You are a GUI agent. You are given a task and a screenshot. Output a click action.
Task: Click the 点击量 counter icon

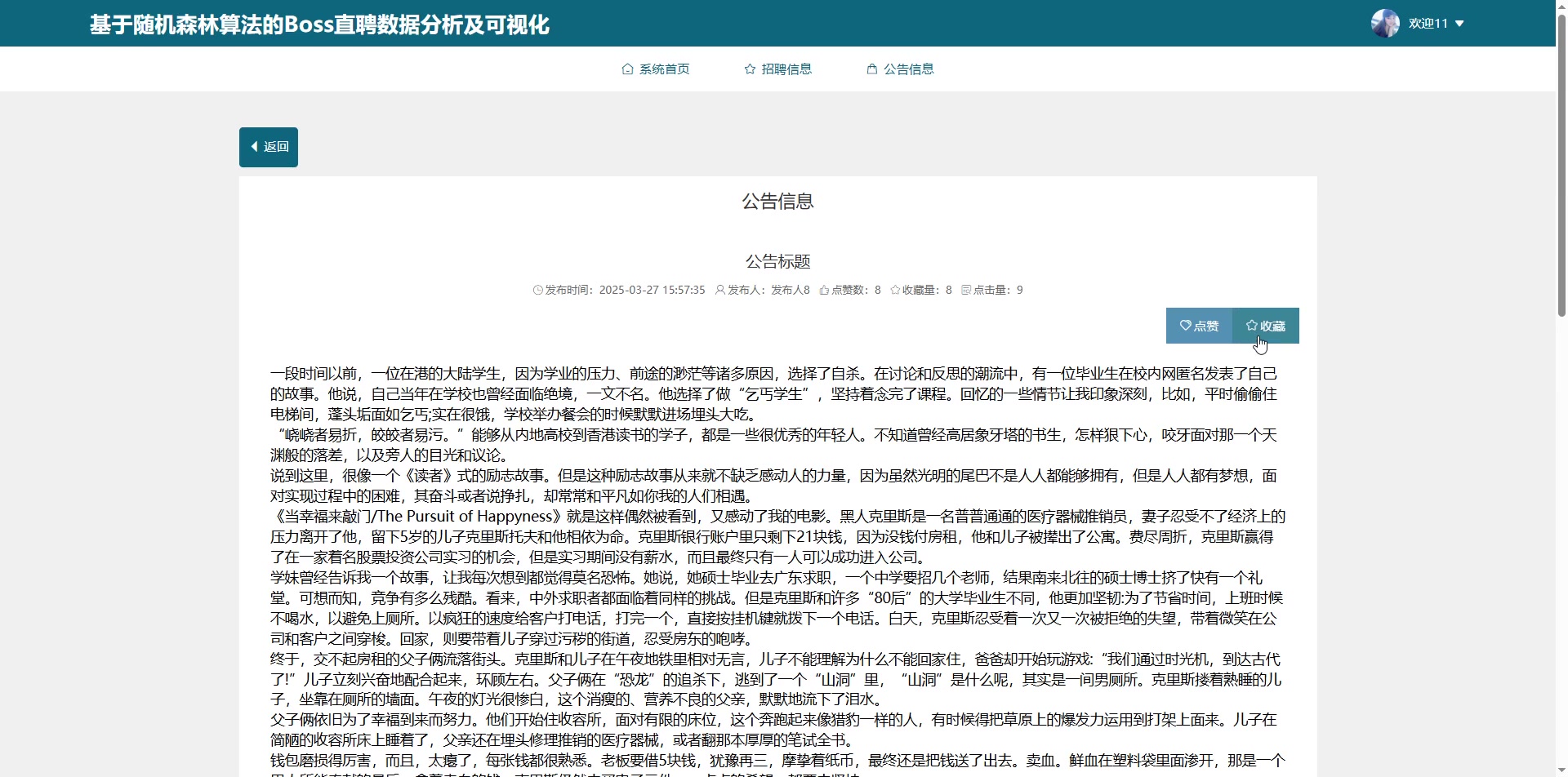[967, 290]
